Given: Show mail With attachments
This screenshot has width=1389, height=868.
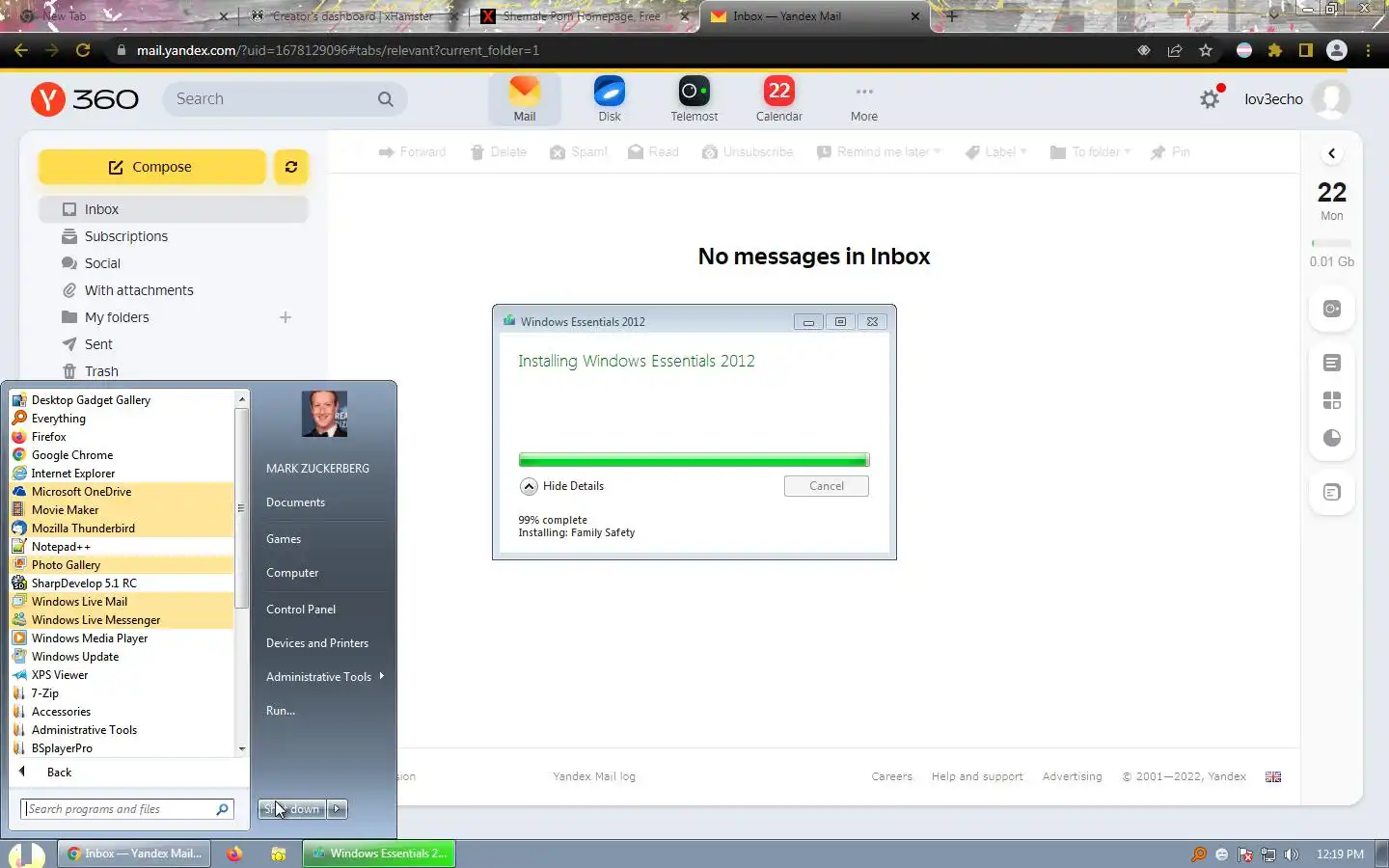Looking at the screenshot, I should pos(138,290).
